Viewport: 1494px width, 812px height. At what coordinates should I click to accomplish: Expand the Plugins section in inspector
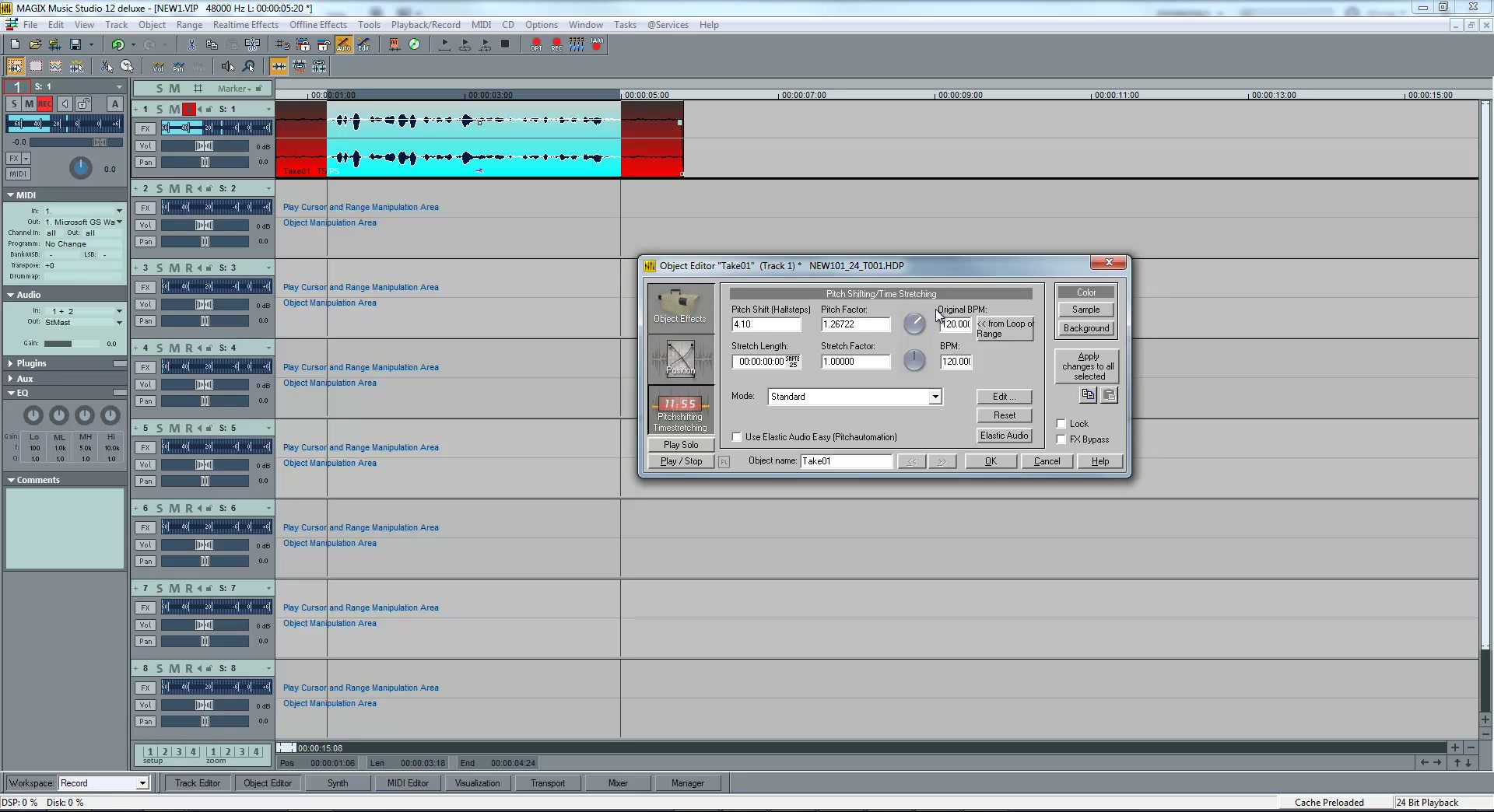coord(10,363)
